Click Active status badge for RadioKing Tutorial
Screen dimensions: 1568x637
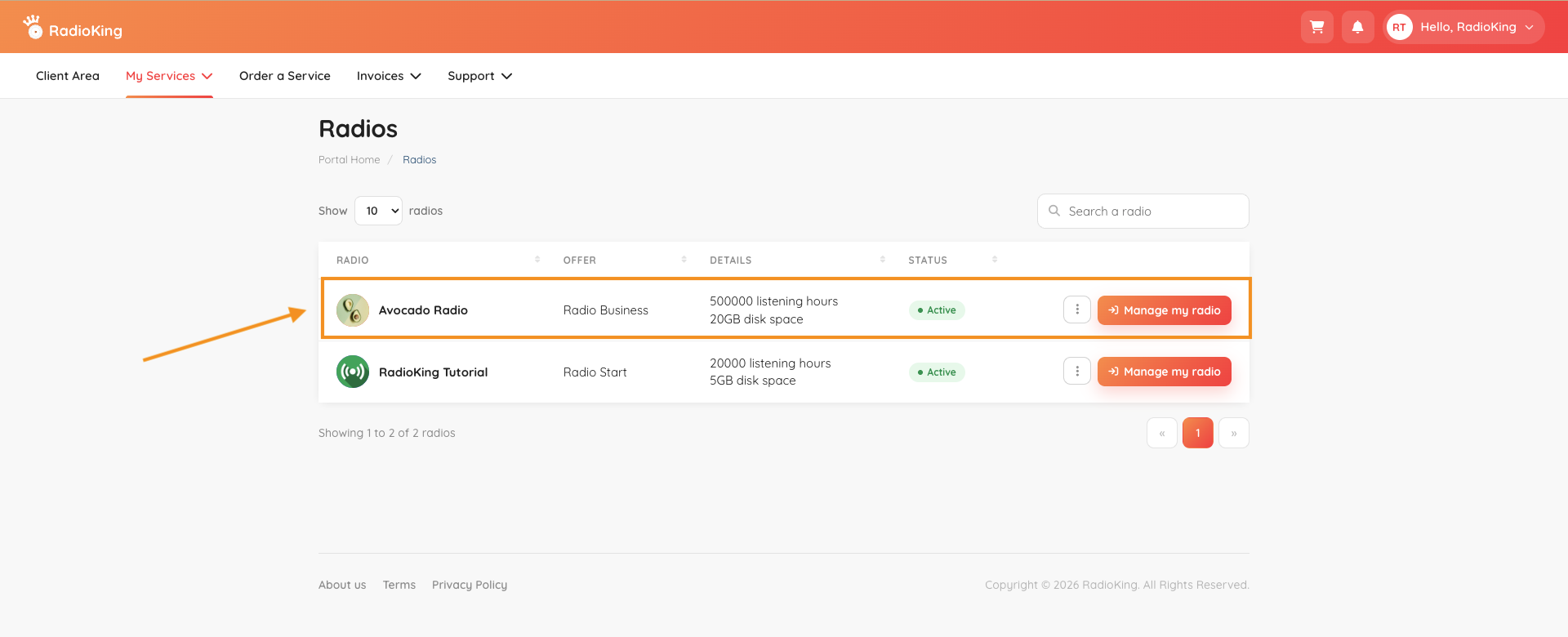click(937, 372)
